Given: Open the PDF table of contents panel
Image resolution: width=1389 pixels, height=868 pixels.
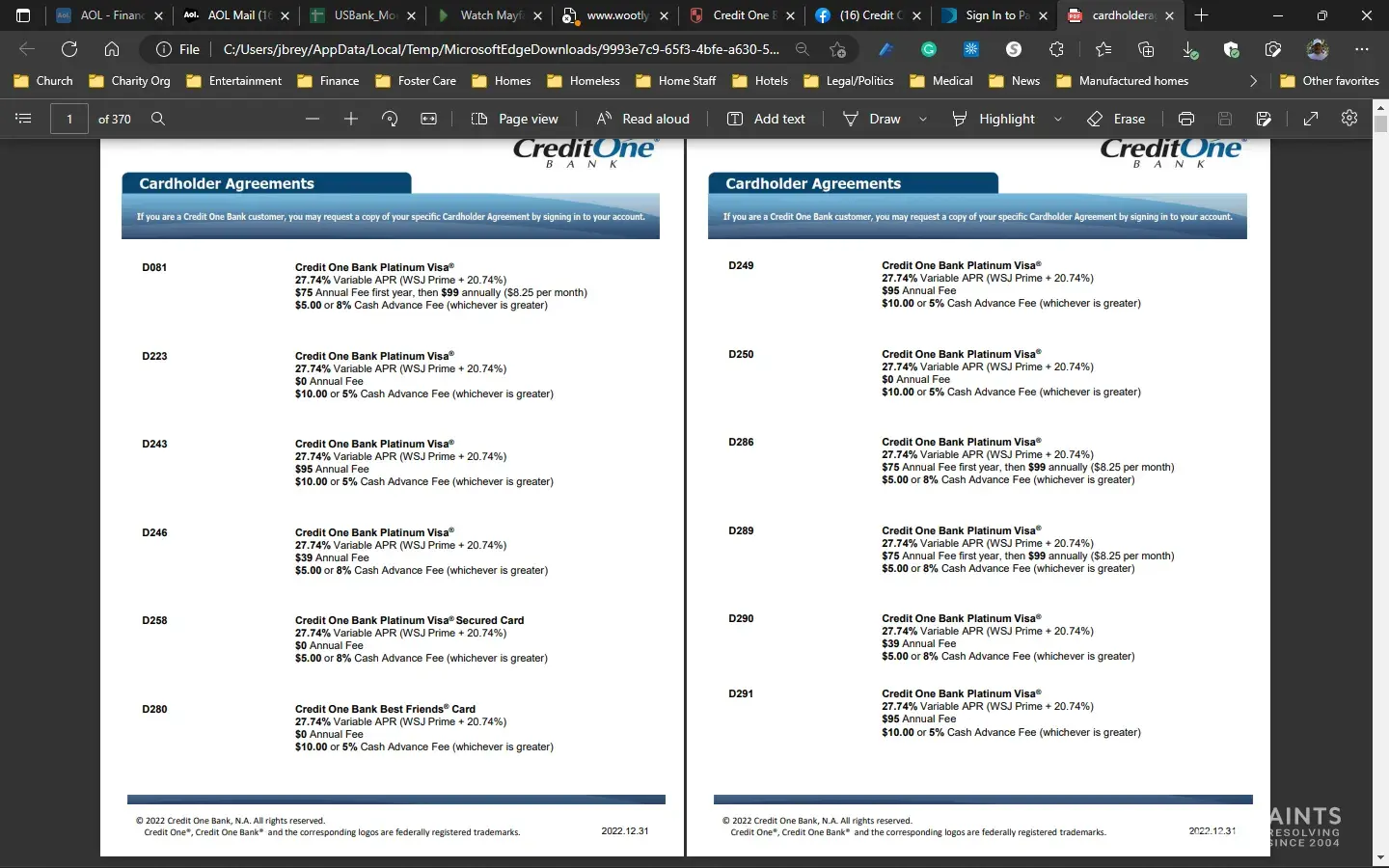Looking at the screenshot, I should pos(24,119).
